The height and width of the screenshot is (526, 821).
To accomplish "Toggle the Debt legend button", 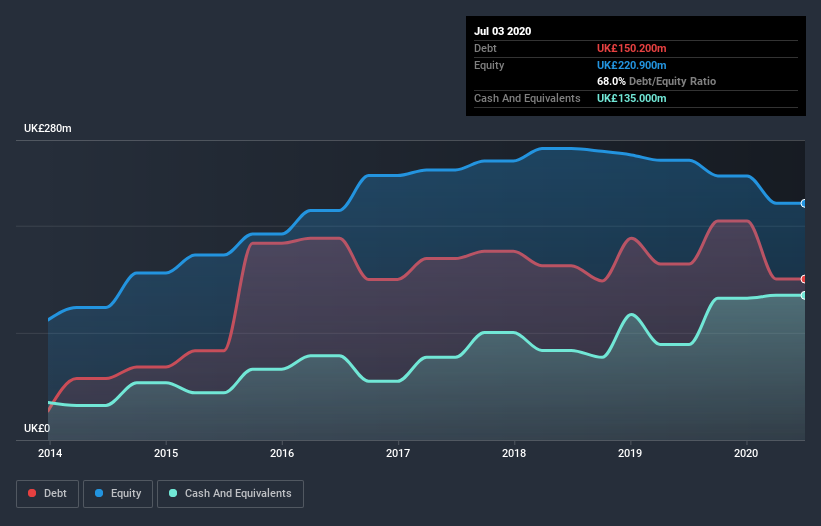I will pos(47,494).
